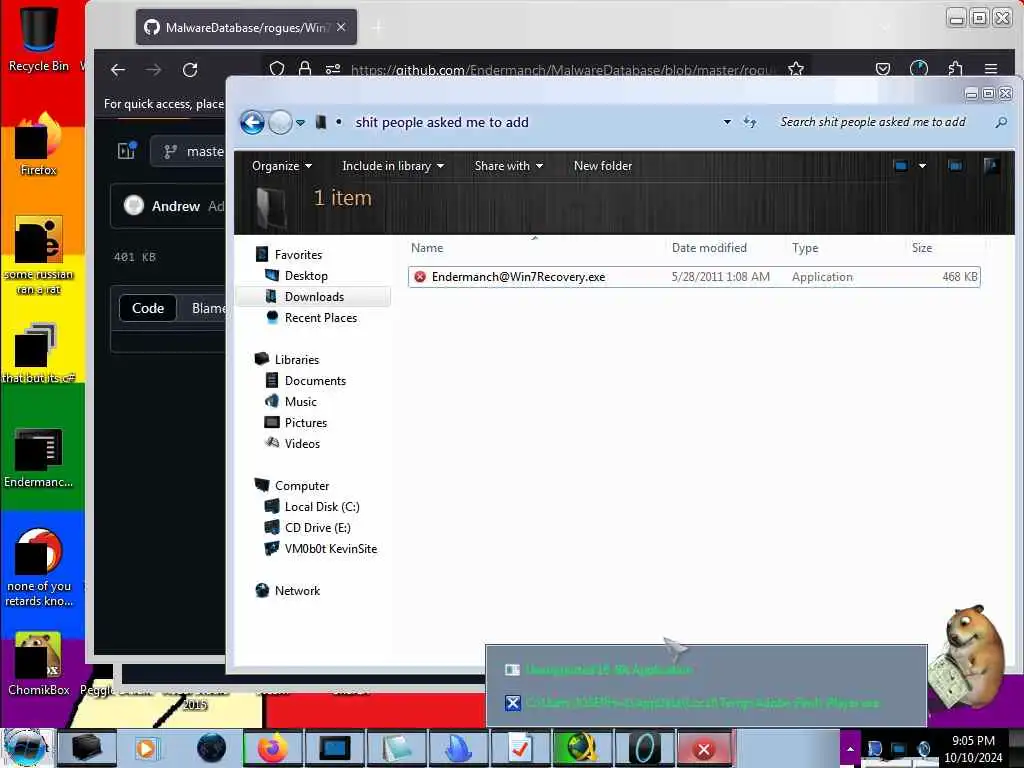This screenshot has width=1024, height=768.
Task: Click the Explorer search magnifier icon
Action: point(1000,122)
